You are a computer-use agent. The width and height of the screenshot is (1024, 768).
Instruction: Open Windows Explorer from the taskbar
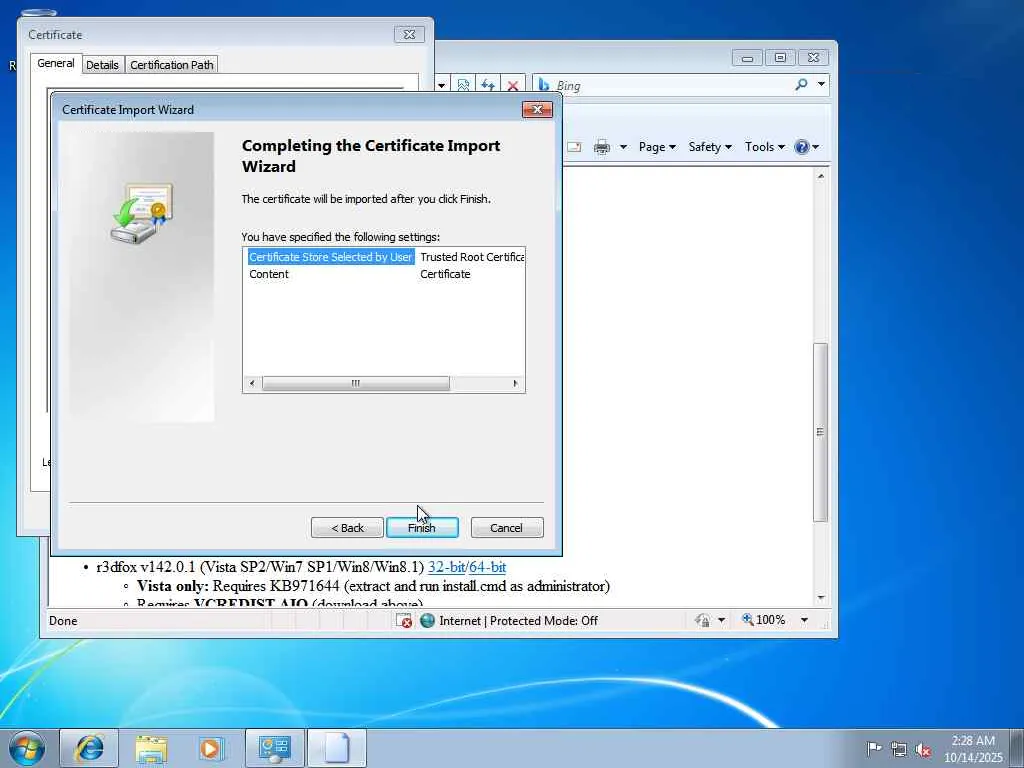coord(152,748)
